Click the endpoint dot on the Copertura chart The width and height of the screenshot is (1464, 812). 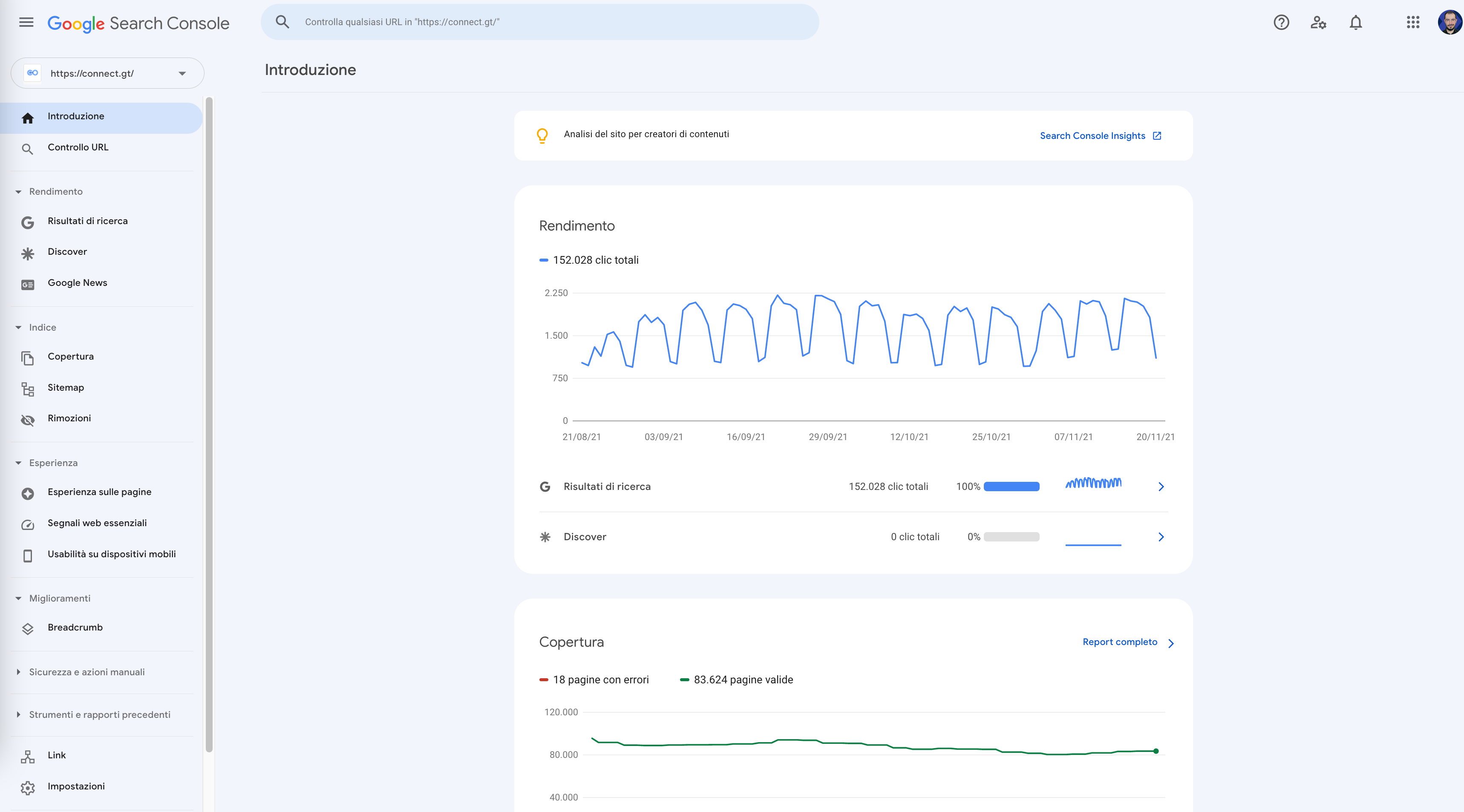point(1156,751)
